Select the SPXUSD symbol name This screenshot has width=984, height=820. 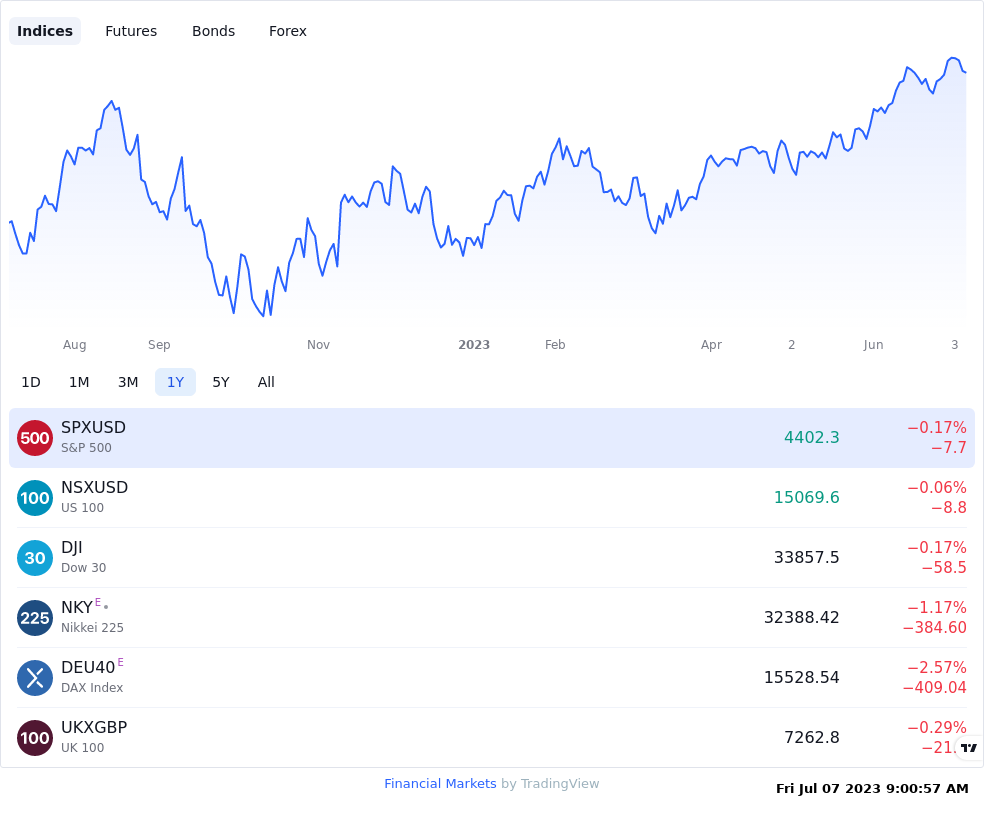click(x=94, y=427)
